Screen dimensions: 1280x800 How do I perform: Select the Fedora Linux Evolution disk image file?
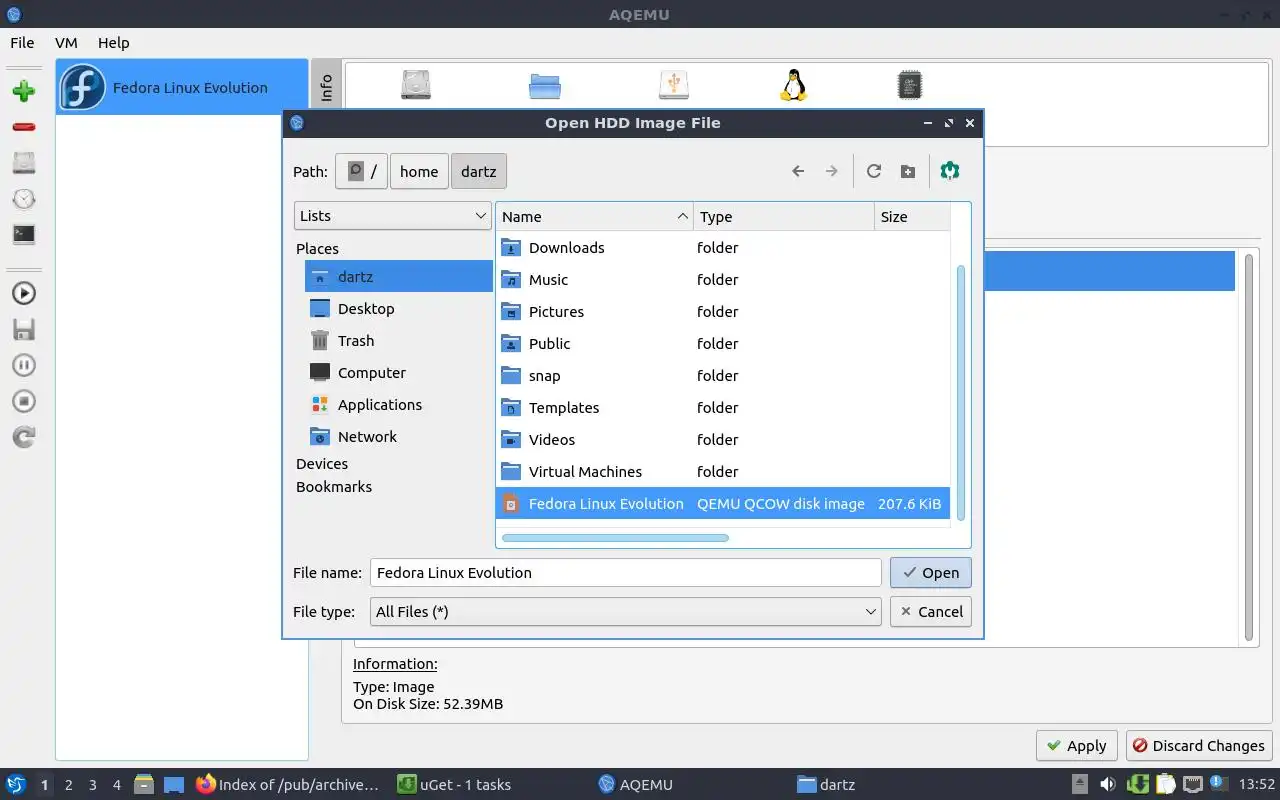(723, 504)
